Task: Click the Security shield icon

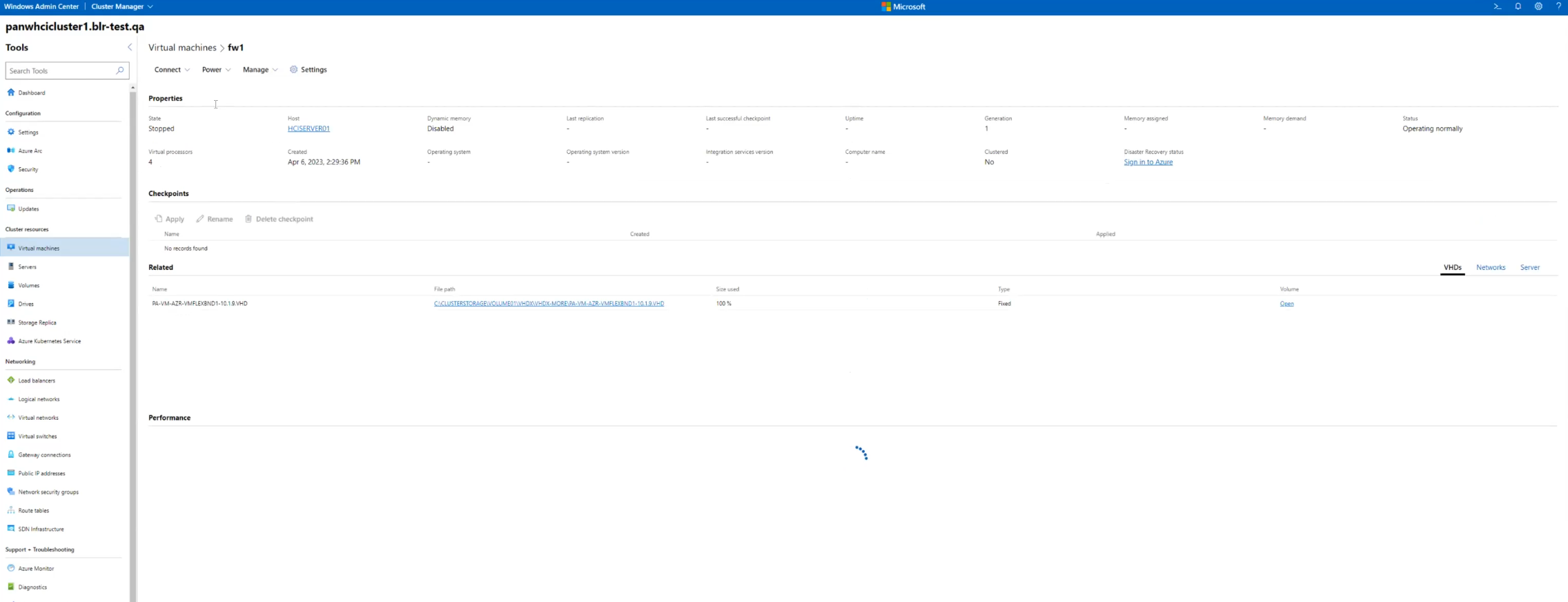Action: tap(11, 169)
